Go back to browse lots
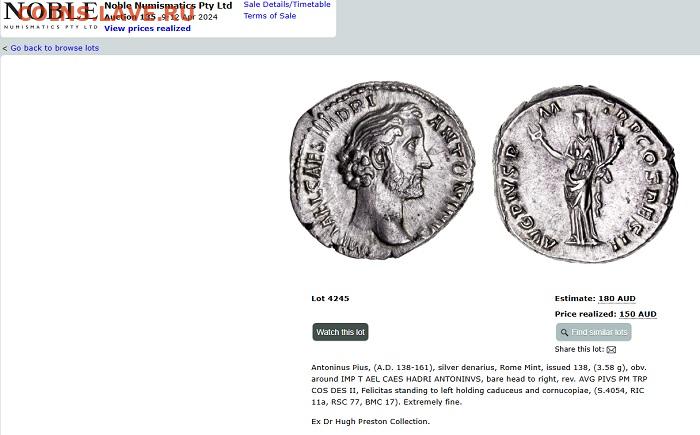The width and height of the screenshot is (700, 435). coord(54,48)
